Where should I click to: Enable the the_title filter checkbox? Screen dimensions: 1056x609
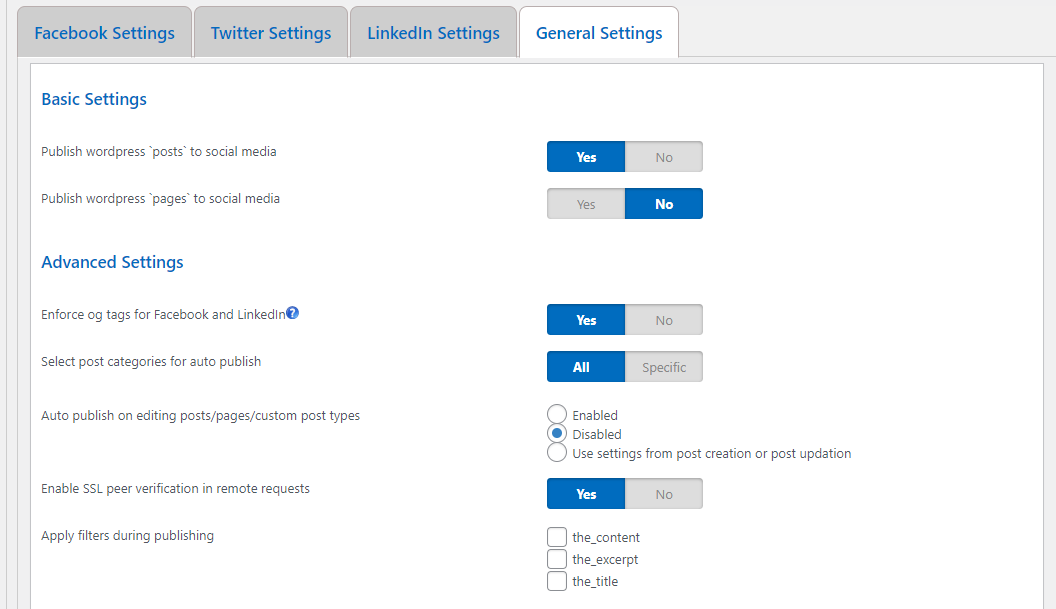557,581
